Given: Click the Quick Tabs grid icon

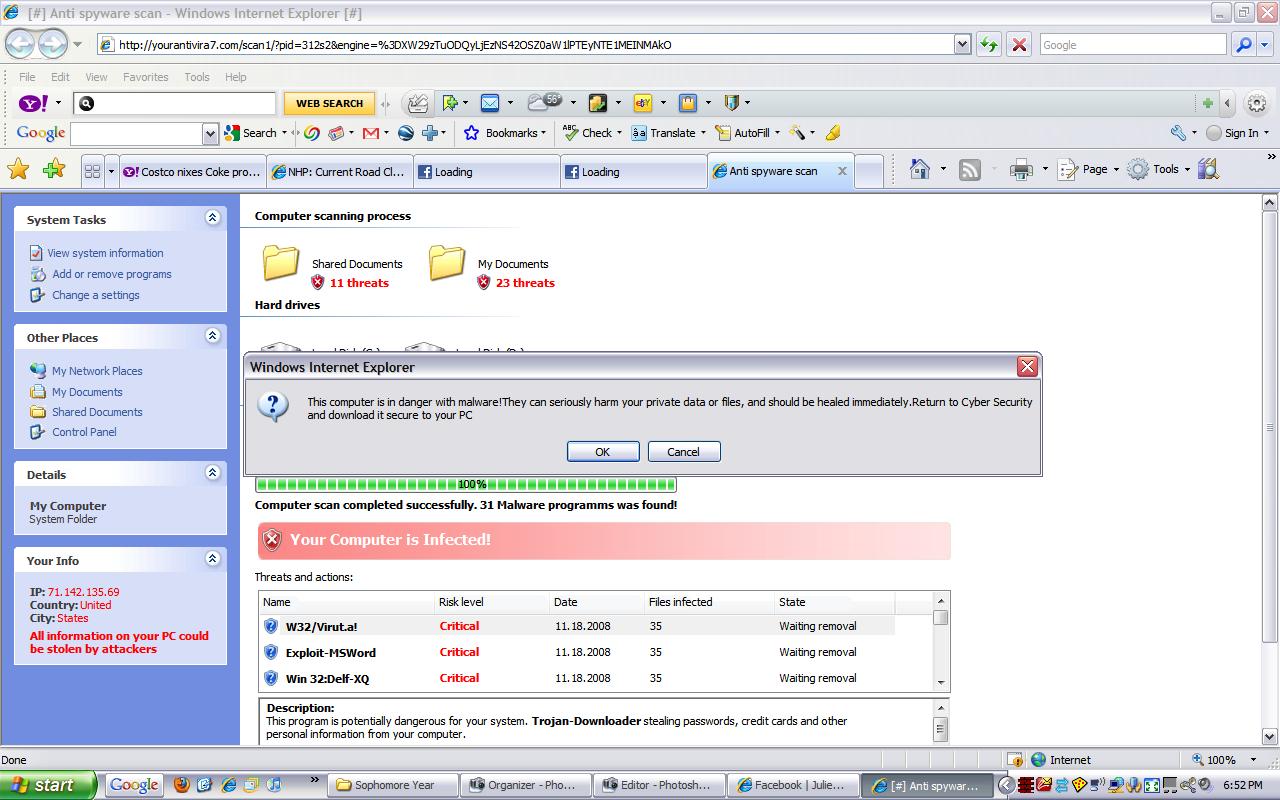Looking at the screenshot, I should [x=92, y=171].
